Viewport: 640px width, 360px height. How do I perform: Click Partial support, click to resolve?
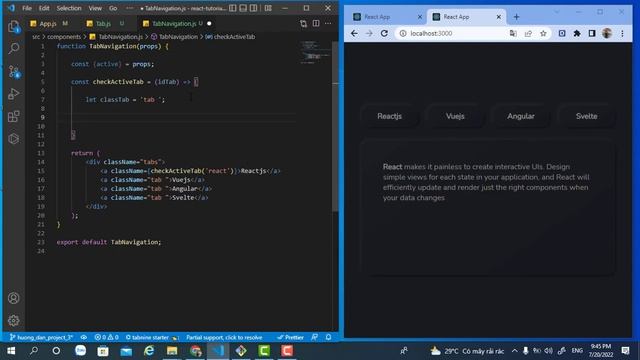tap(224, 338)
